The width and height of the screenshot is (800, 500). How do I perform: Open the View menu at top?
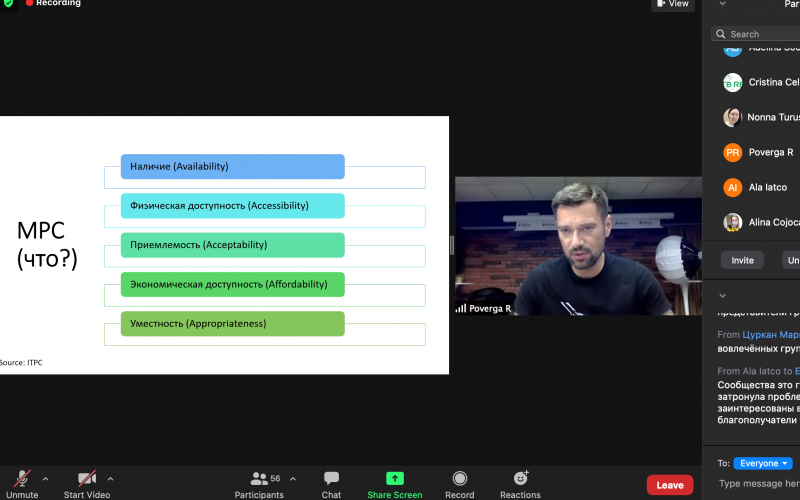673,4
